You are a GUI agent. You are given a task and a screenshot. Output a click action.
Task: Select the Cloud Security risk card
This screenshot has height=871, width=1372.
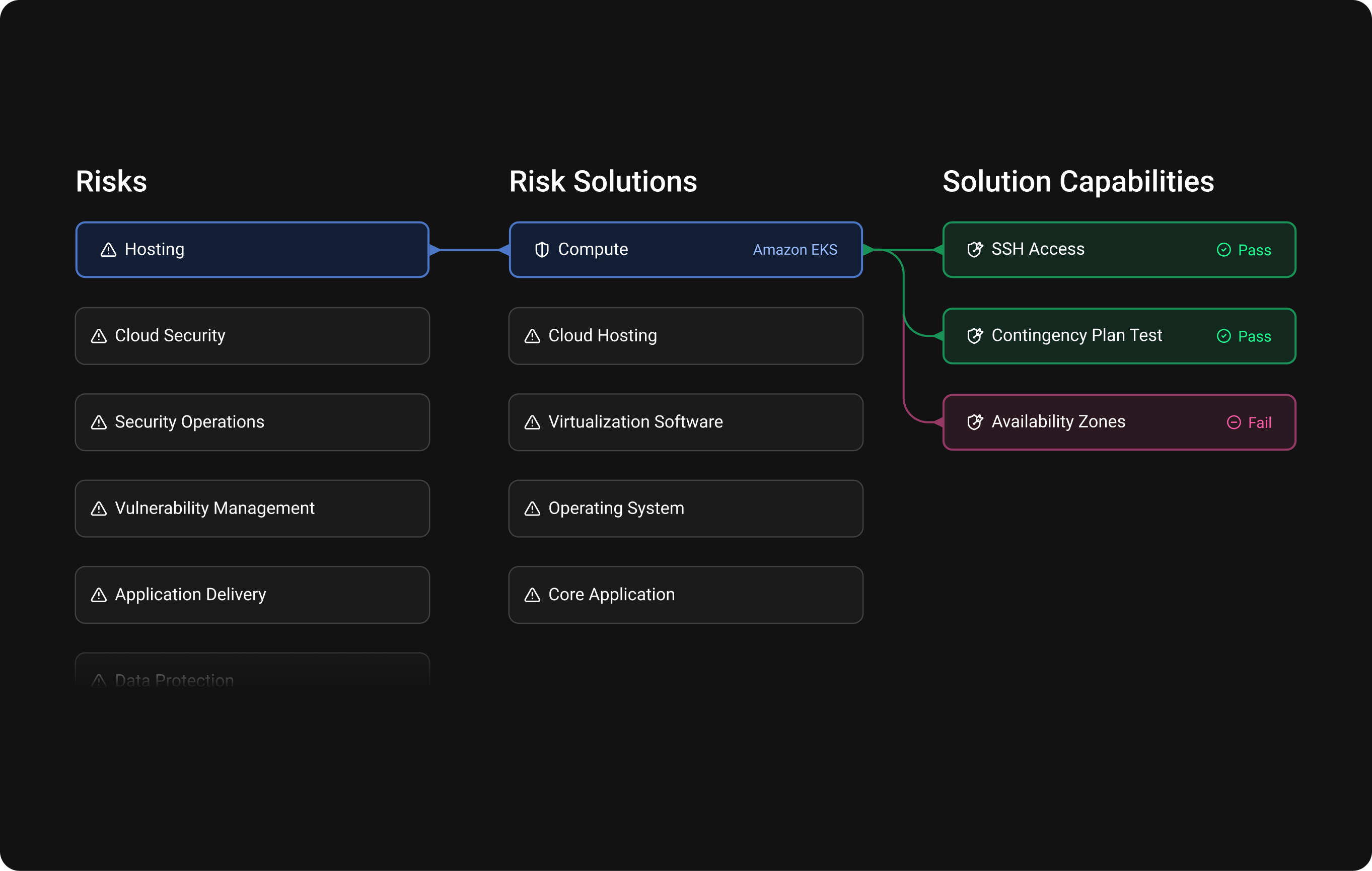tap(252, 336)
